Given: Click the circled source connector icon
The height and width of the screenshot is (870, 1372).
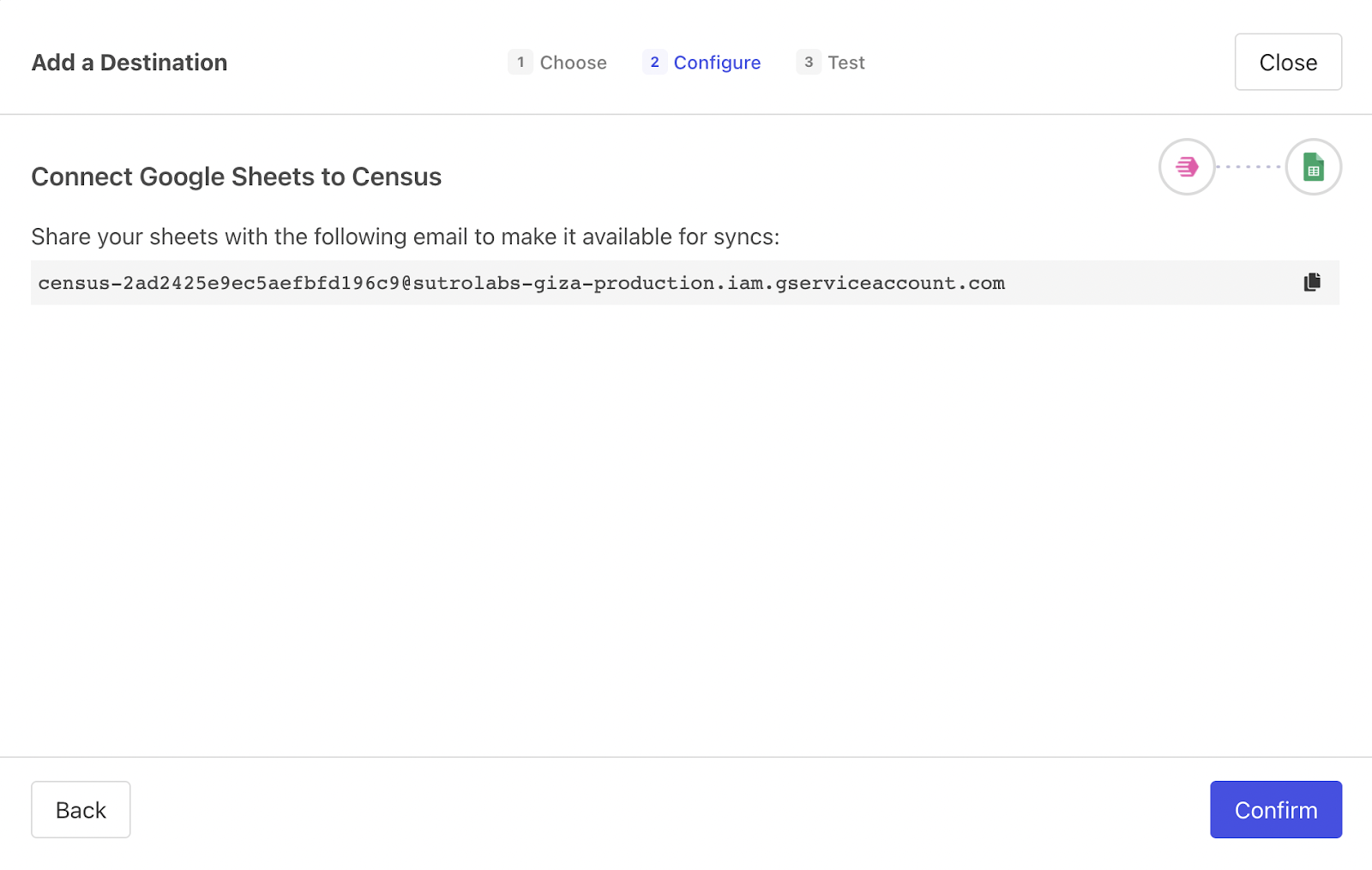Looking at the screenshot, I should [1186, 167].
